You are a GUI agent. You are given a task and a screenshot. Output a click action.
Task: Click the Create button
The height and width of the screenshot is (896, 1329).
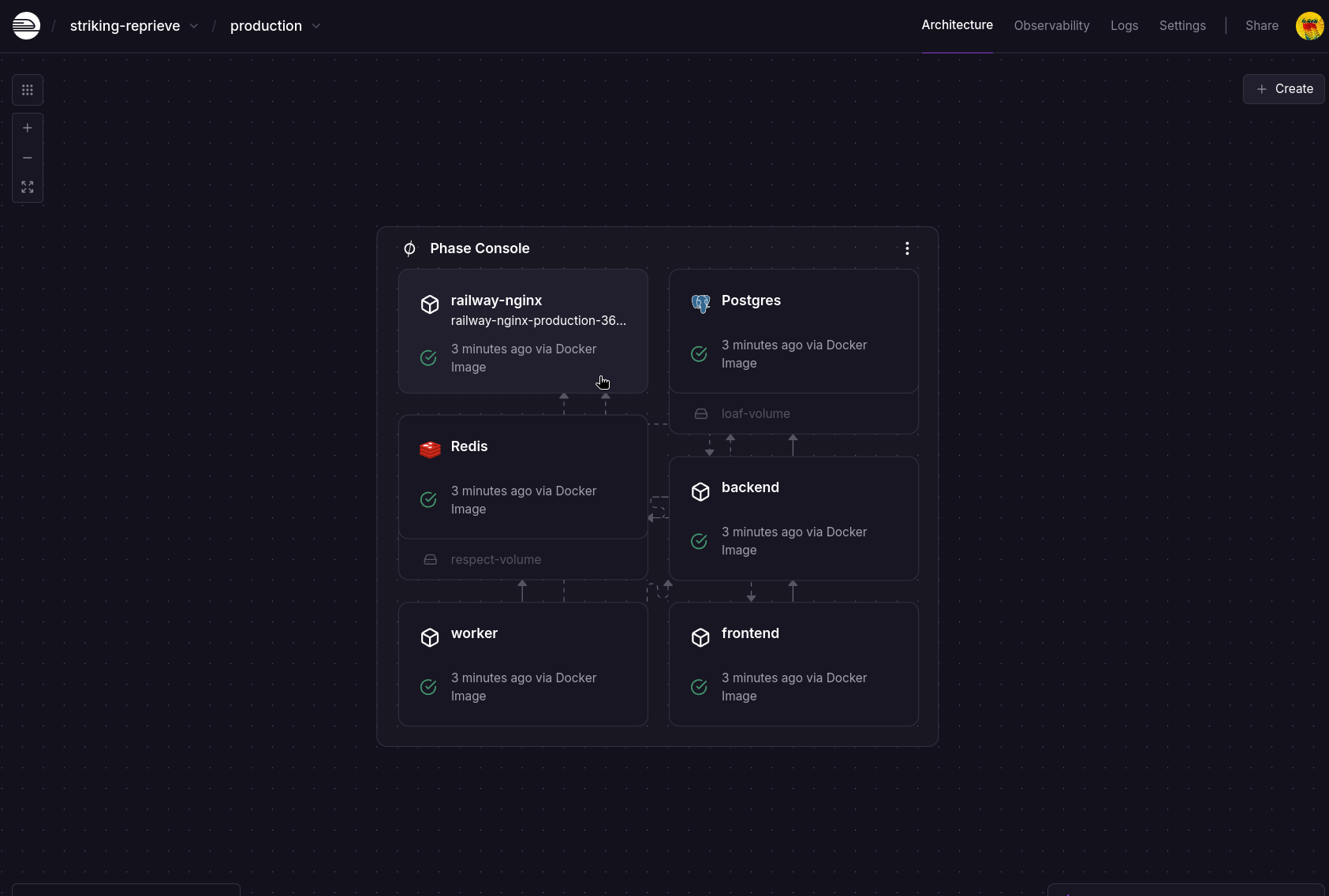pos(1283,89)
